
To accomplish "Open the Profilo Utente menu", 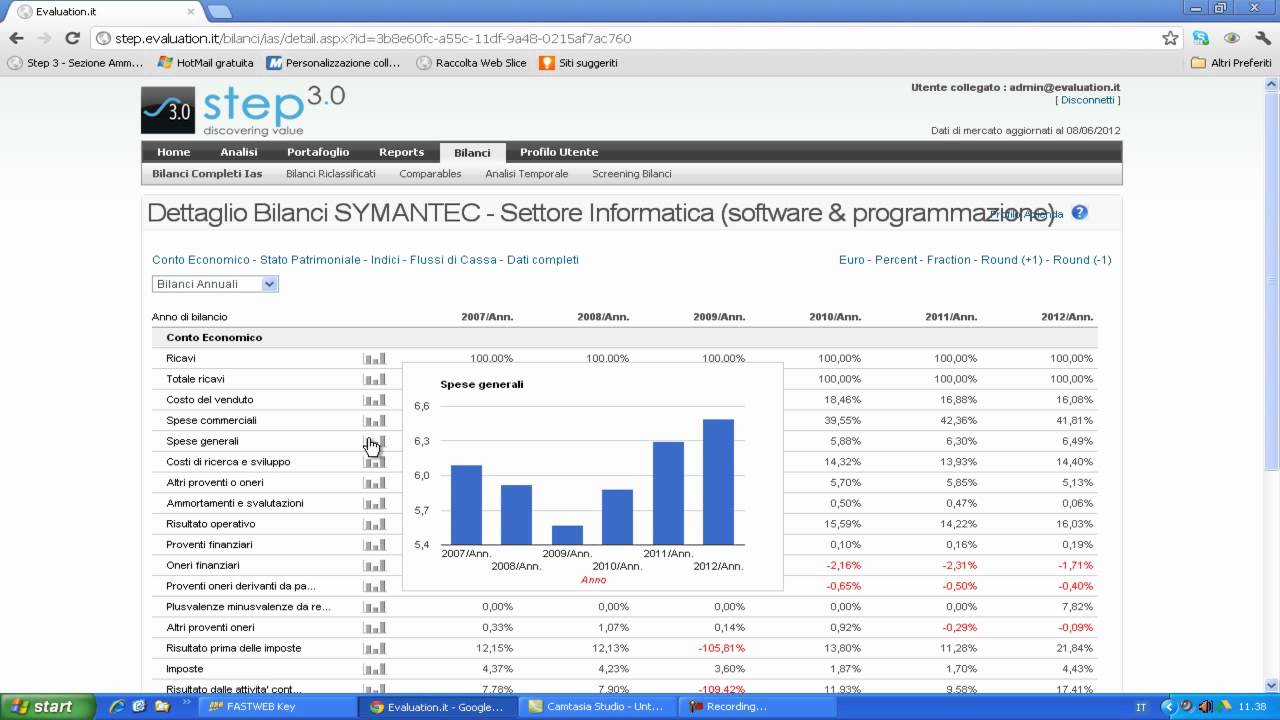I will (x=559, y=152).
